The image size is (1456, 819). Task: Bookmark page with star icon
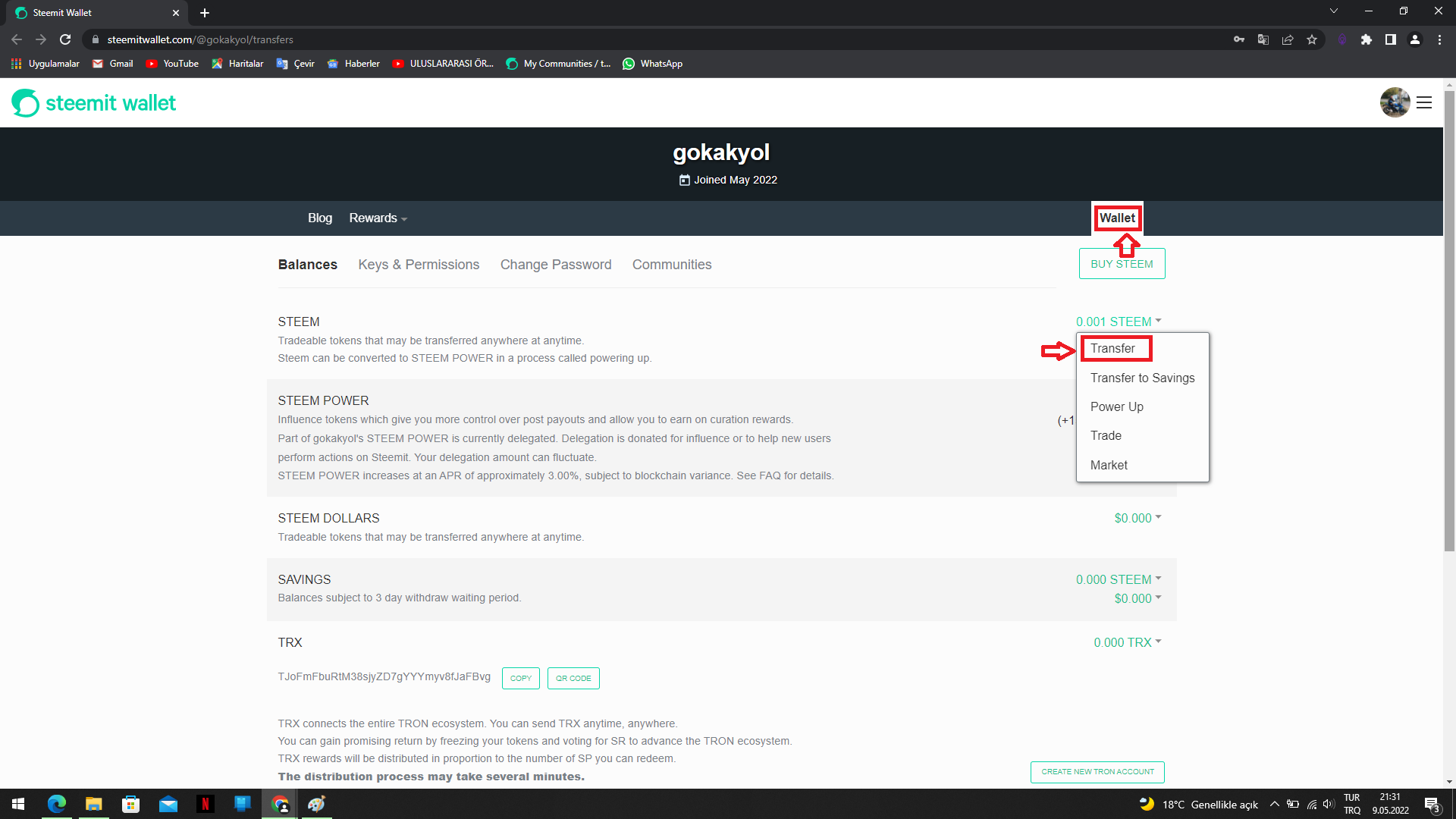pos(1312,39)
